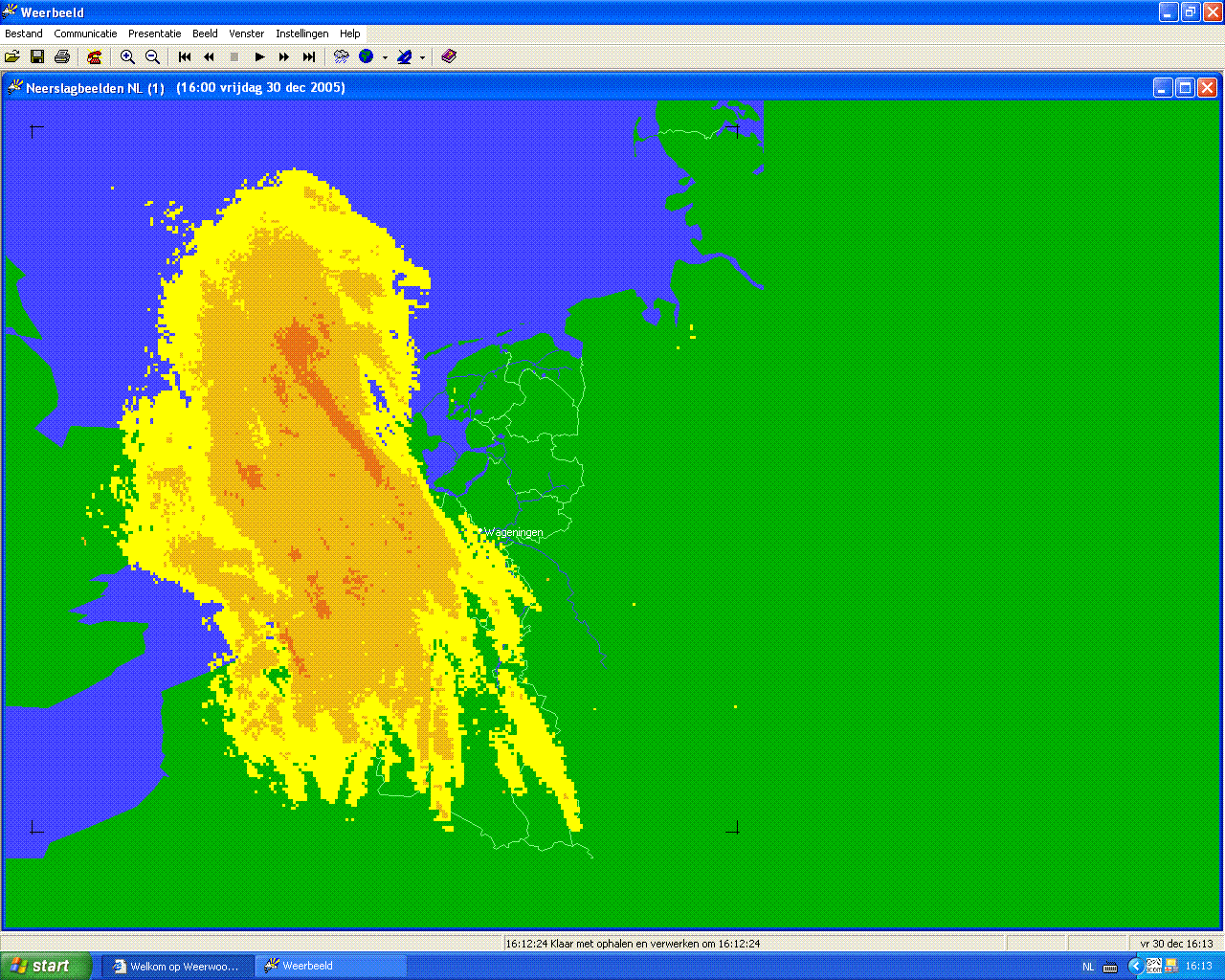Click the blue satellite toolbar icon
1225x980 pixels.
point(405,56)
